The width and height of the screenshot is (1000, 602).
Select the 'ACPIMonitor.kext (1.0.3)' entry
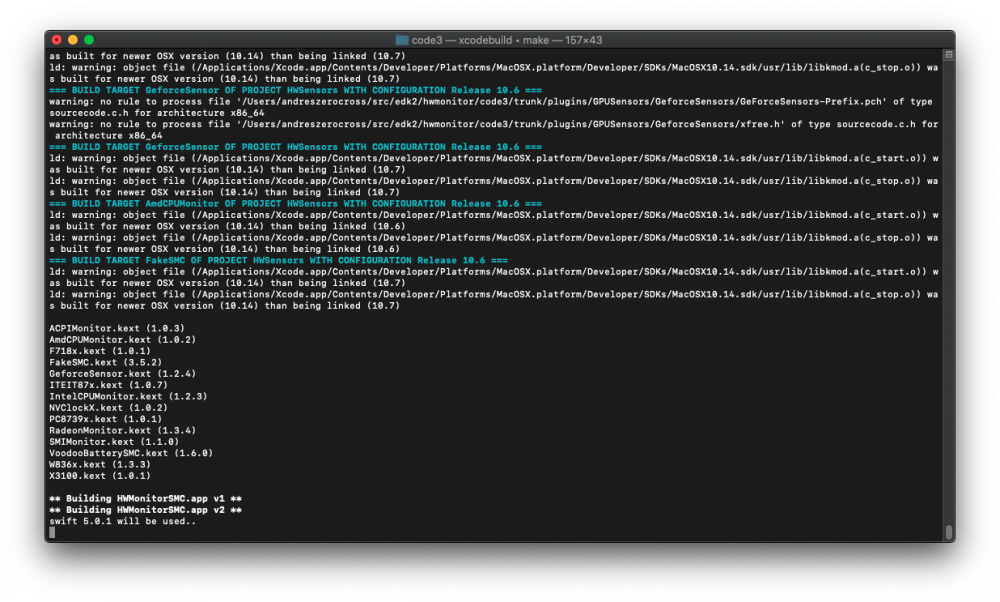[117, 328]
